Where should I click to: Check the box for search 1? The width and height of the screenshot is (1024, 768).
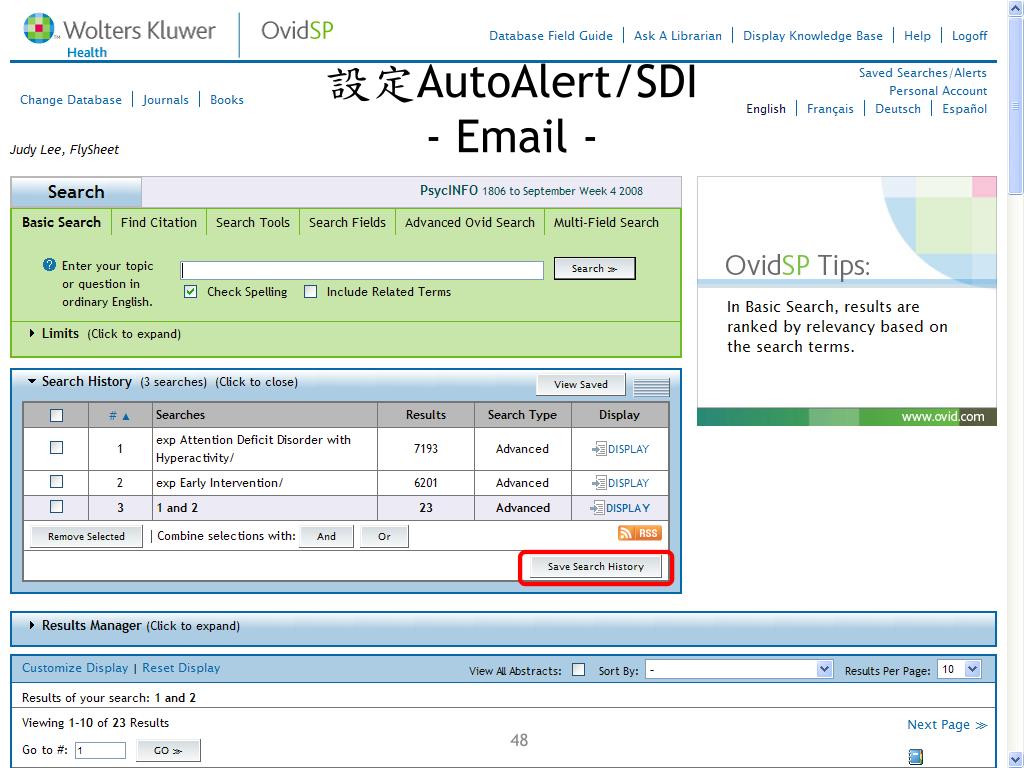click(57, 447)
